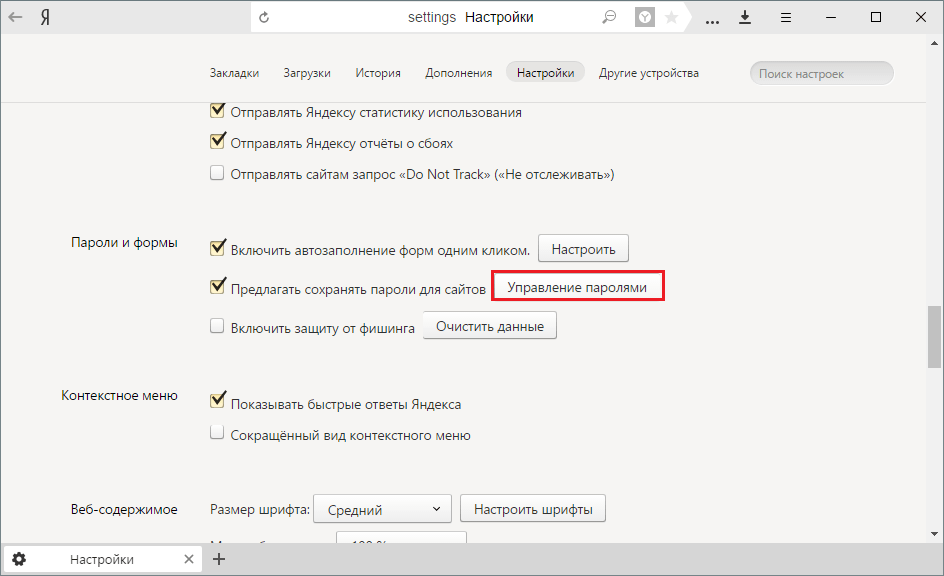Open a new tab with plus button

(220, 559)
